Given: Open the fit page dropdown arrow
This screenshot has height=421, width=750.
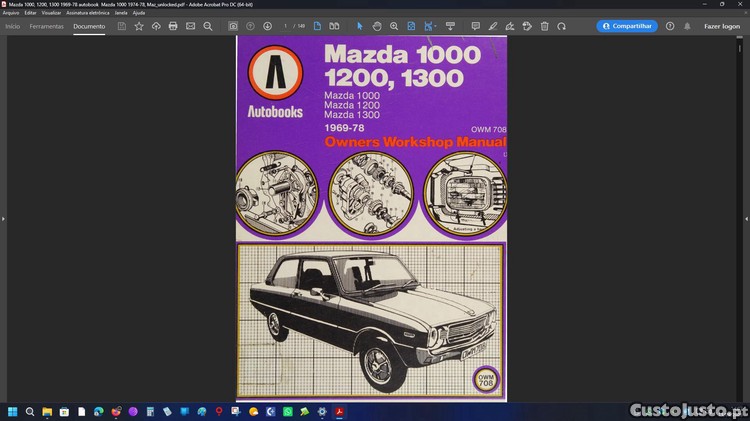Looking at the screenshot, I should [x=435, y=26].
